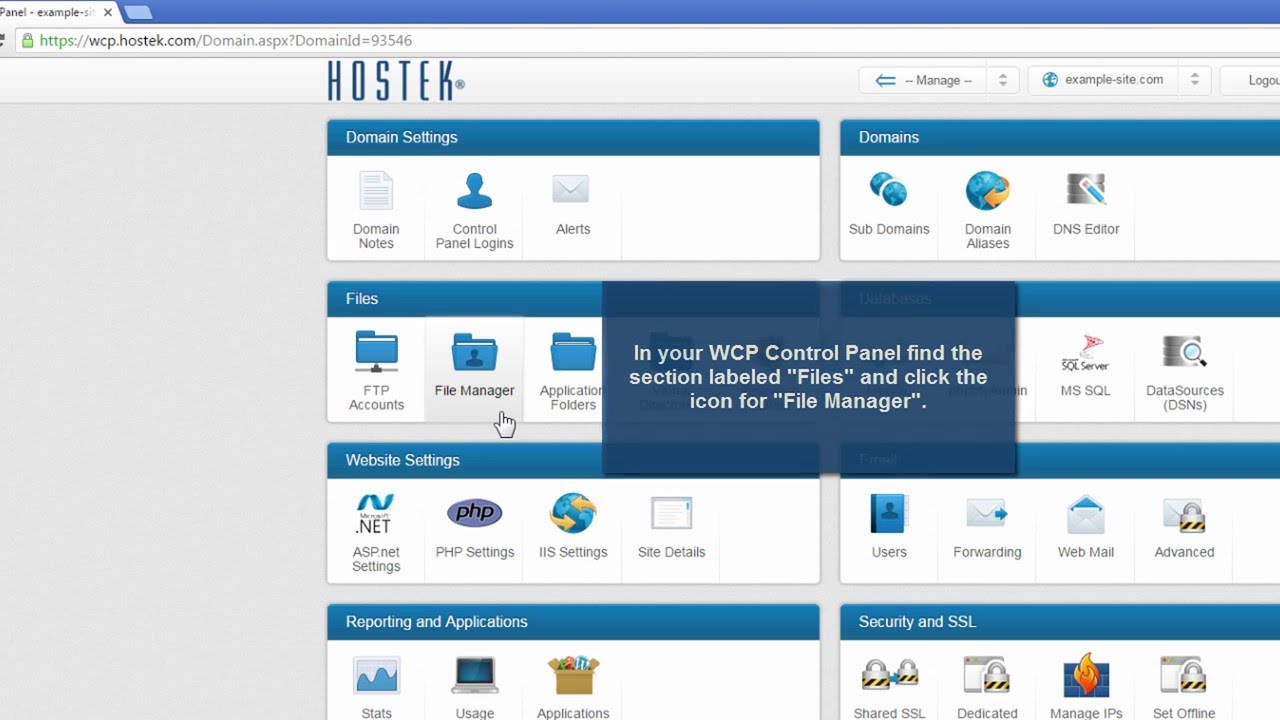
Task: Click the Domains panel header
Action: pyautogui.click(x=1060, y=137)
